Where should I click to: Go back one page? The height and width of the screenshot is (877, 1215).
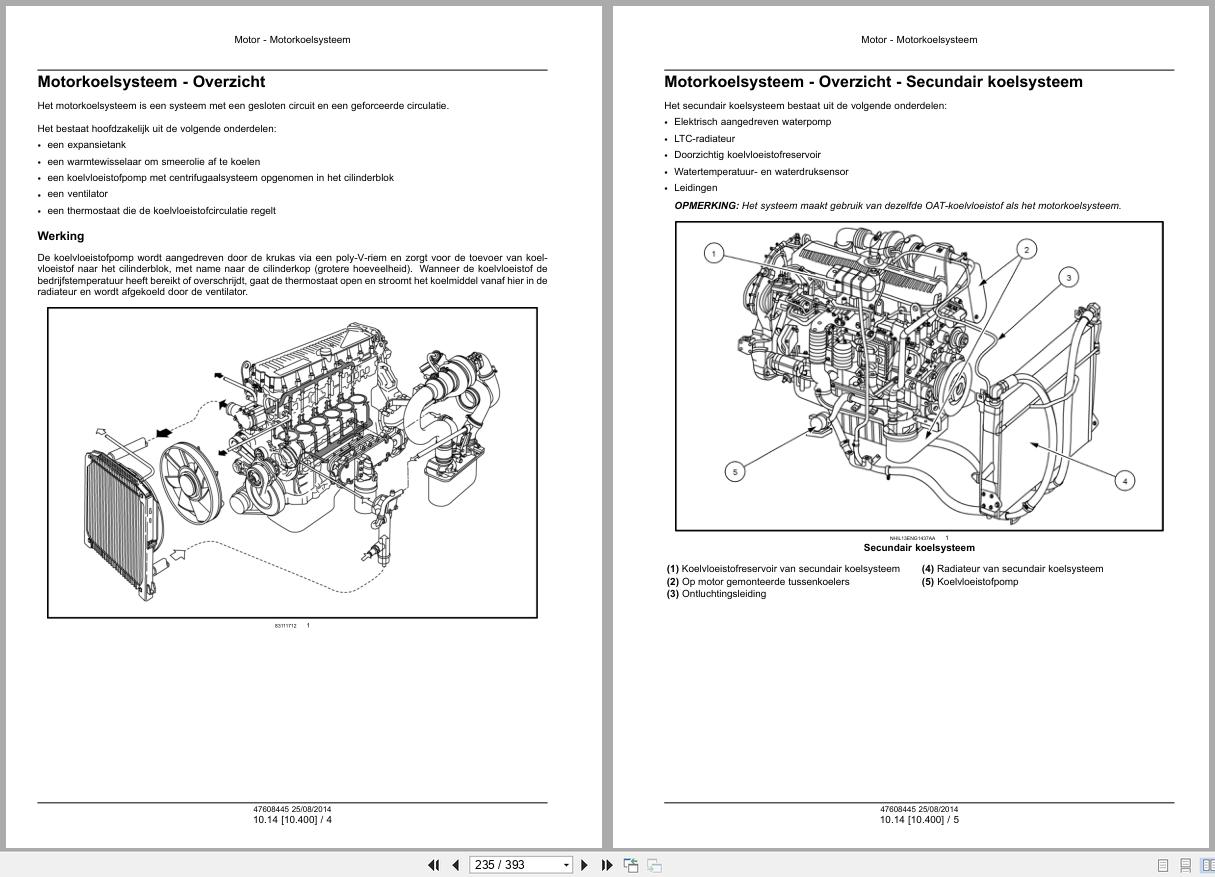[x=455, y=864]
